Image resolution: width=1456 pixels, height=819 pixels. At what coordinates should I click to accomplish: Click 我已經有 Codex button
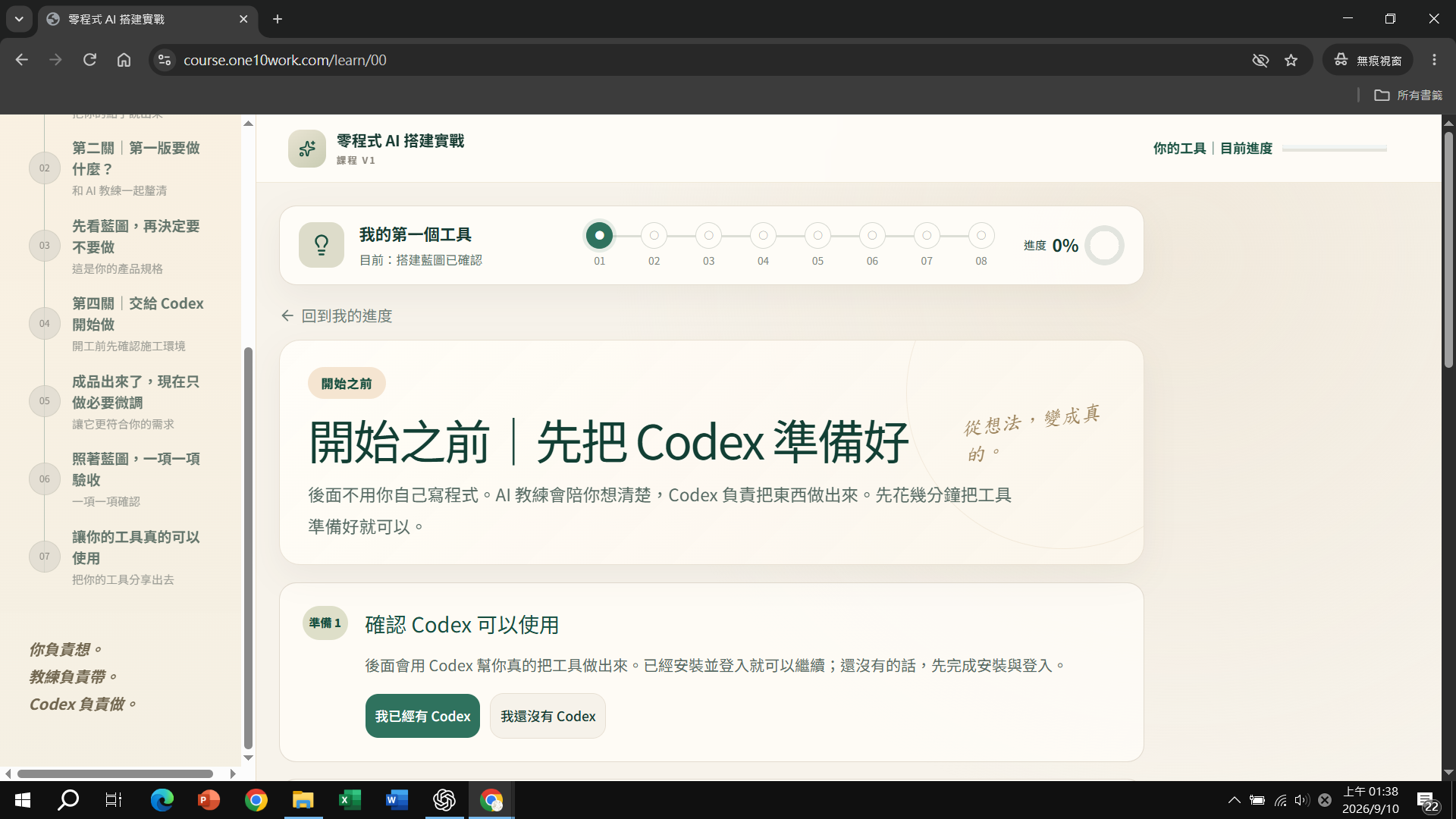[422, 716]
